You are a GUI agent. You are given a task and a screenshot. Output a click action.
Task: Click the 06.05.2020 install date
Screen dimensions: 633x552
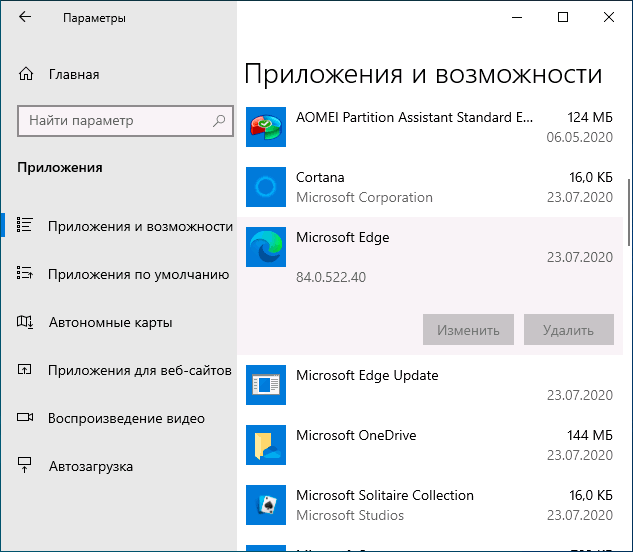[x=580, y=137]
